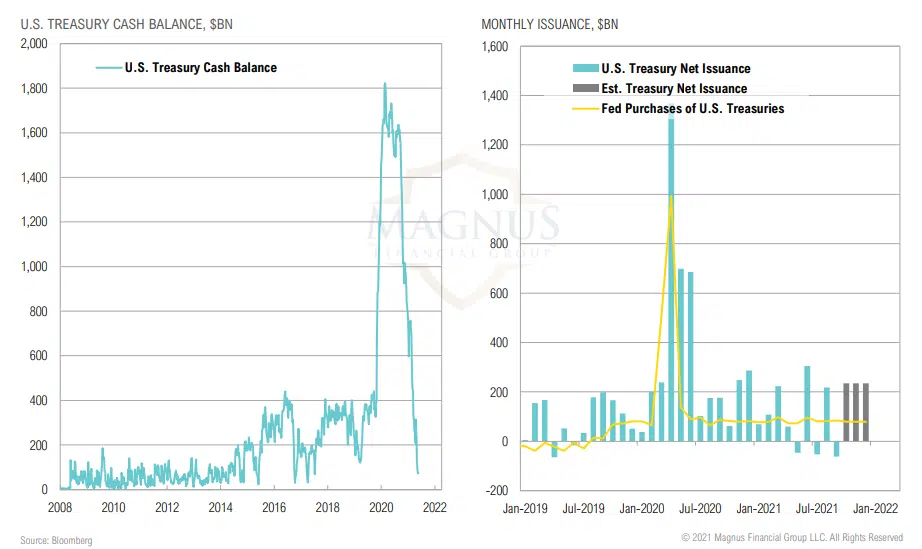Viewport: 922px width, 549px height.
Task: Click the Magnus watermark logo in the center
Action: 464,228
